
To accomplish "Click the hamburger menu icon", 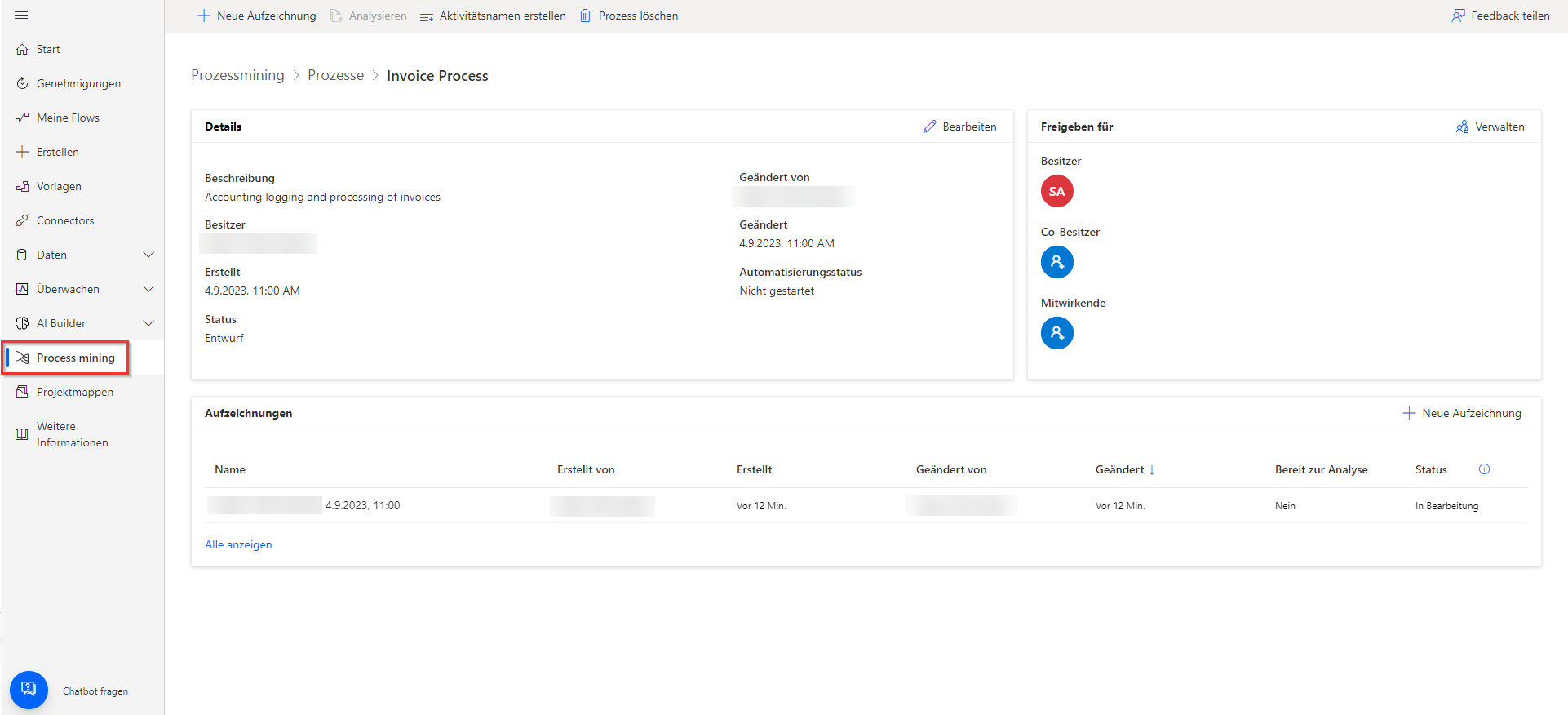I will point(21,16).
